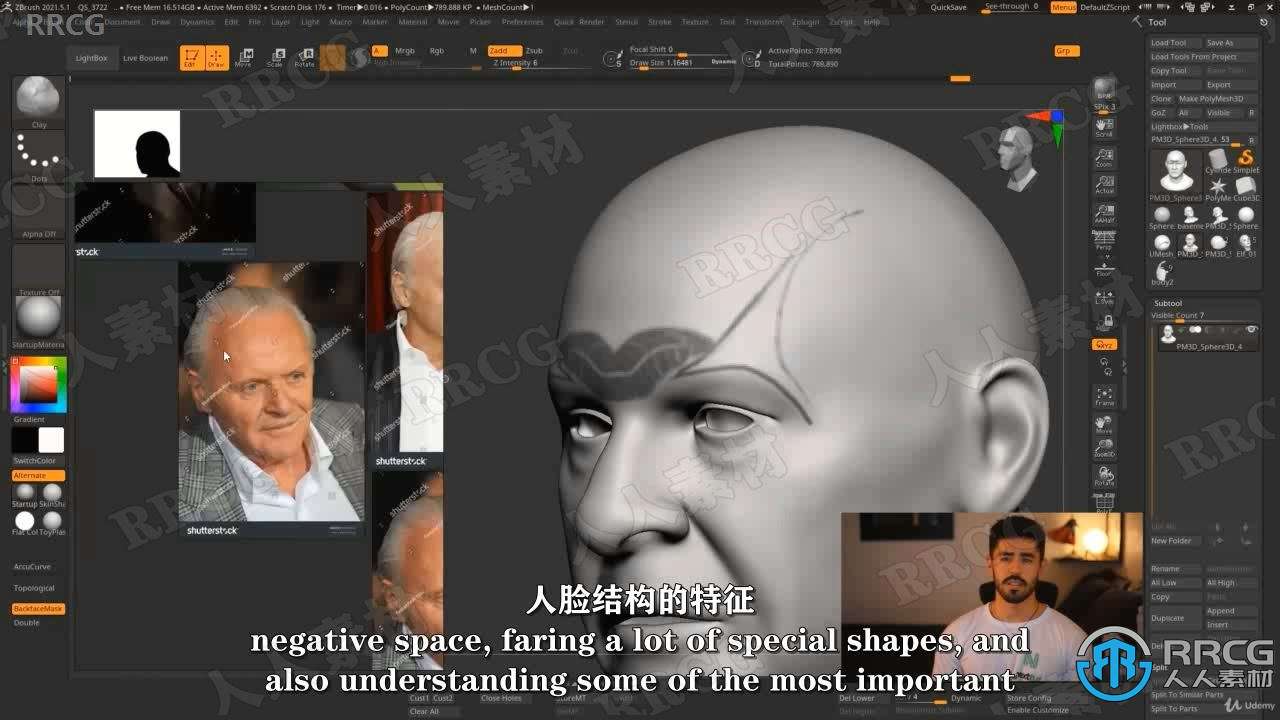Screen dimensions: 1280x720
Task: Click the Zoom3D icon
Action: point(1104,449)
